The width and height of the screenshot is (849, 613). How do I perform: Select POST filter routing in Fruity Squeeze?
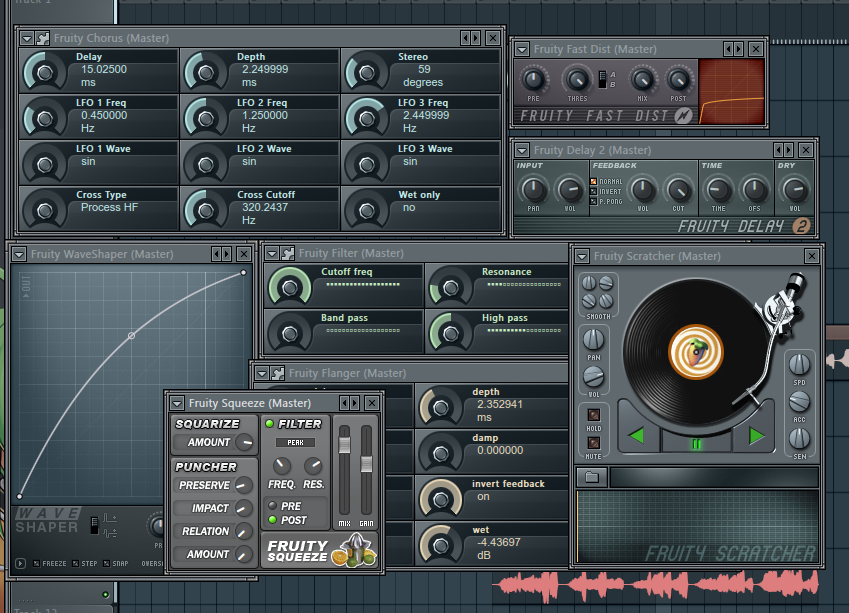tap(272, 520)
